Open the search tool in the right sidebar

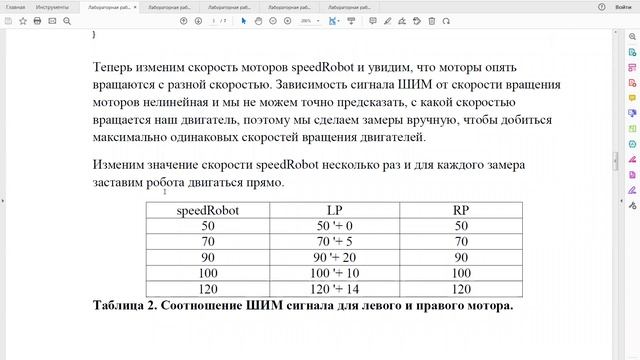632,37
